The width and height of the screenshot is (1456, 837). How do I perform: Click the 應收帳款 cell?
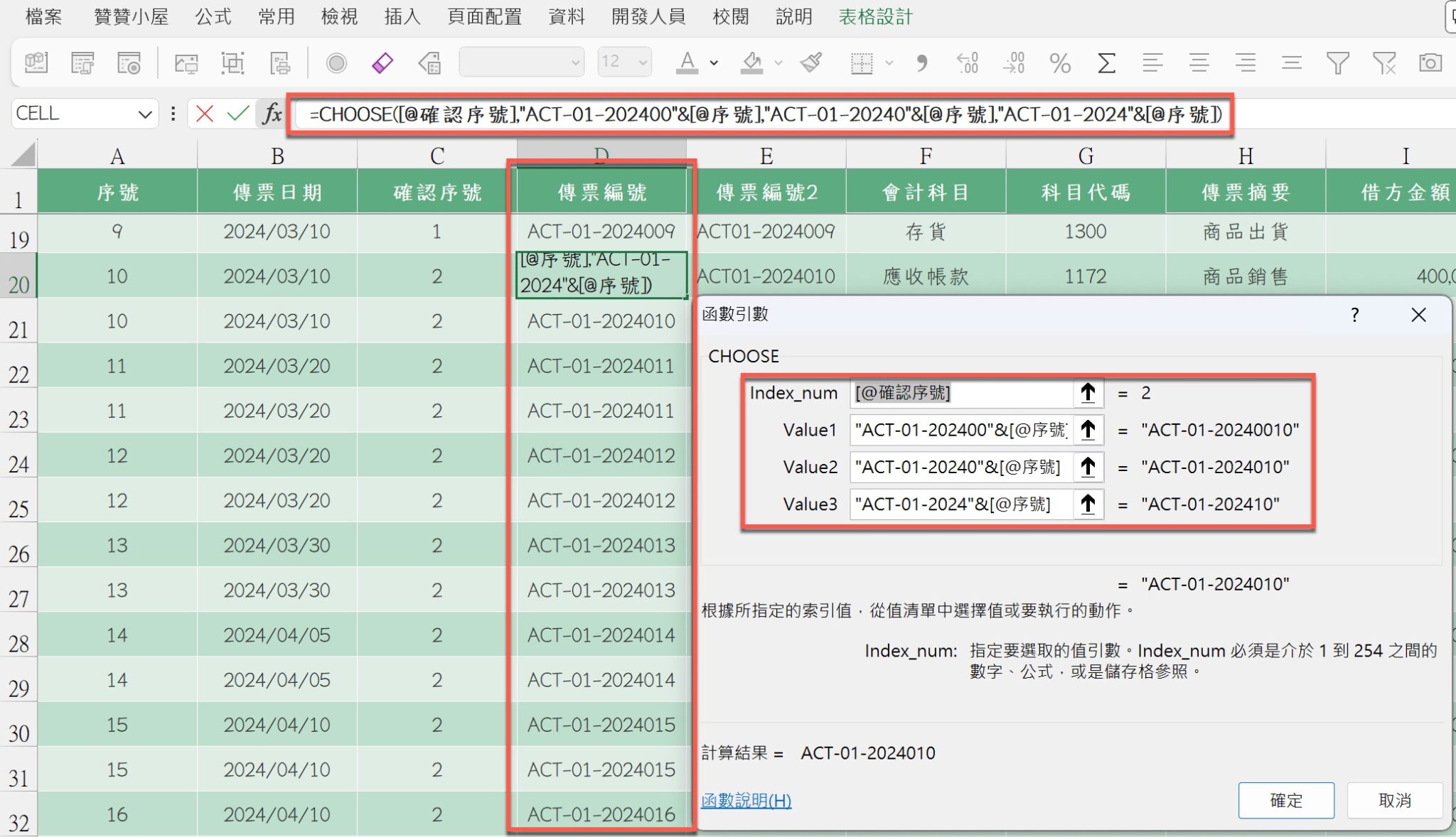click(926, 276)
